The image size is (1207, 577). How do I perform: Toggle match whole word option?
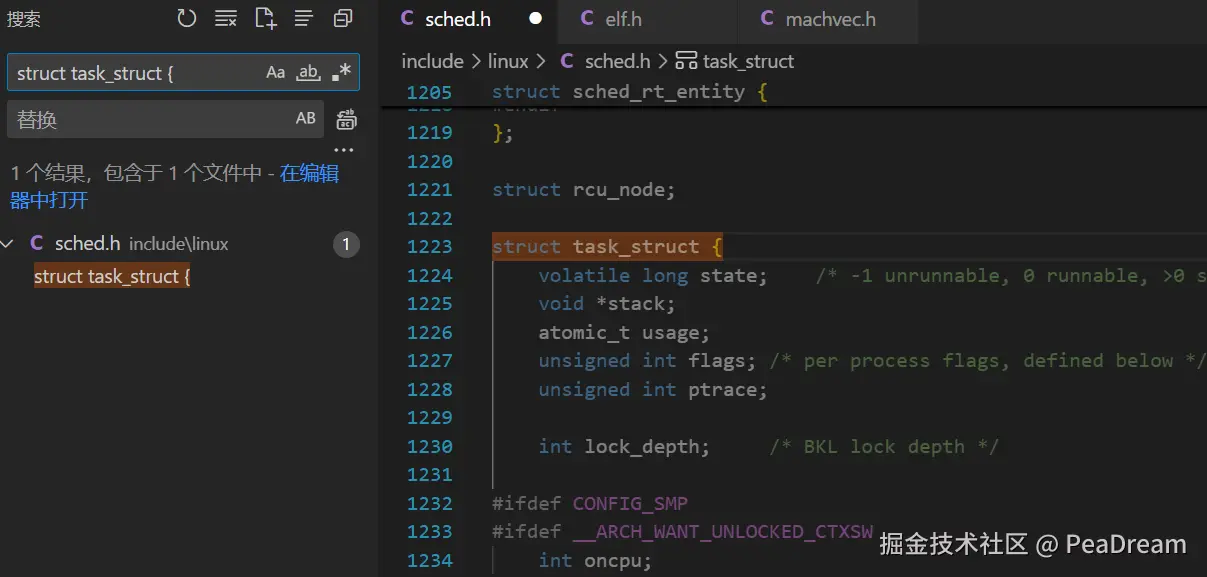tap(309, 72)
